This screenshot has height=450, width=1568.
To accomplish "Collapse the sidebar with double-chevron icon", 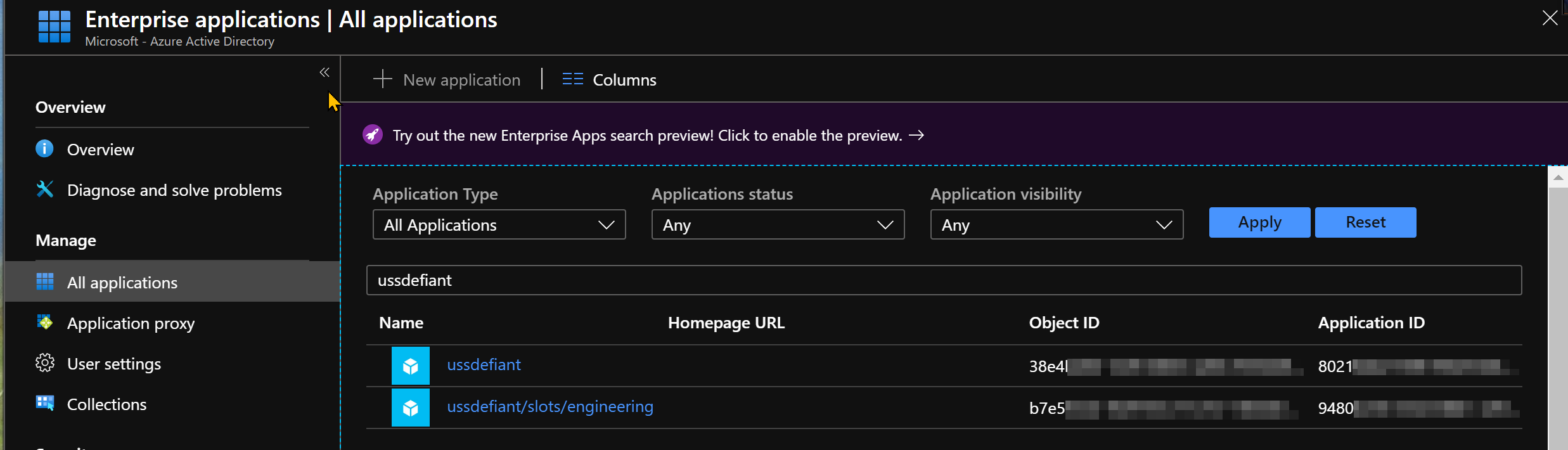I will click(x=325, y=72).
